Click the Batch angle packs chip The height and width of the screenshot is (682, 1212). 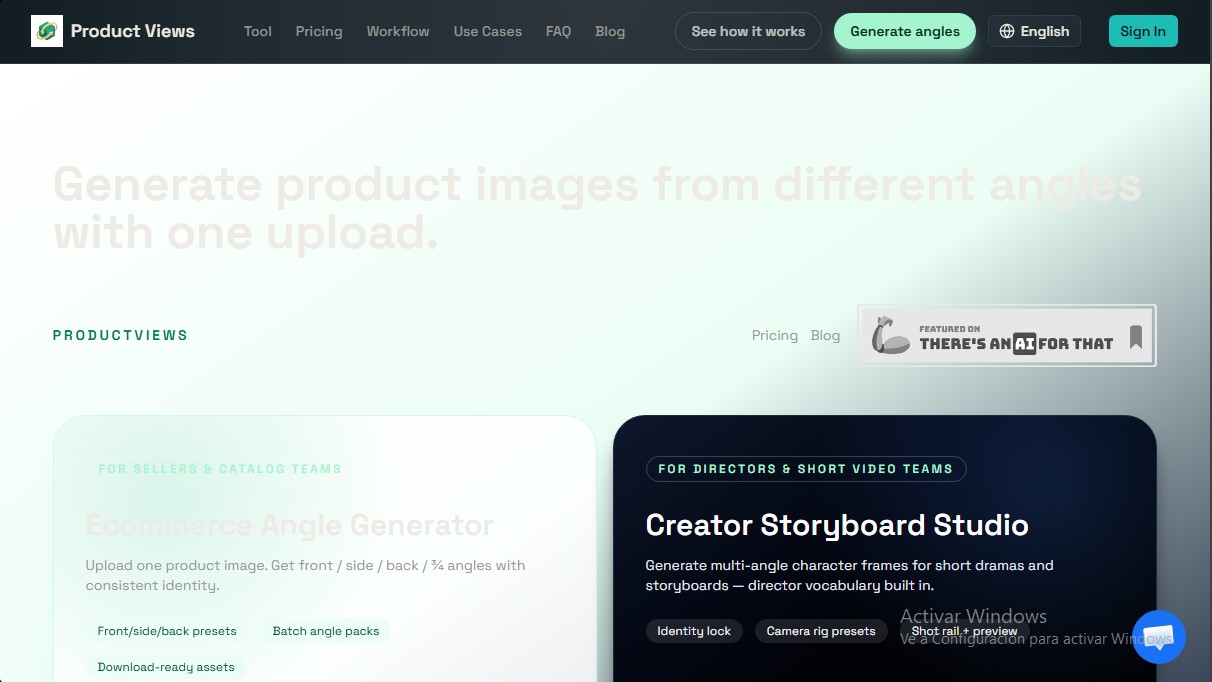pyautogui.click(x=326, y=631)
